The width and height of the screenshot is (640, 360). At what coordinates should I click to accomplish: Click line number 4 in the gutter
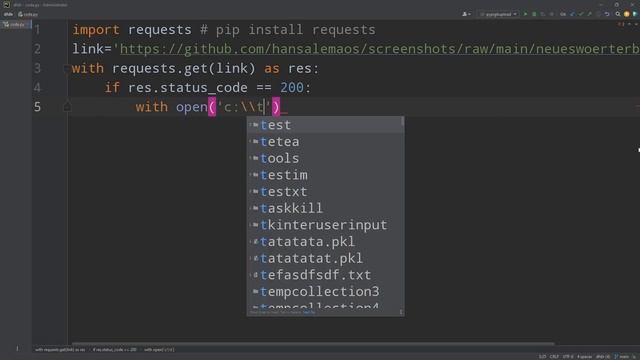click(x=38, y=87)
